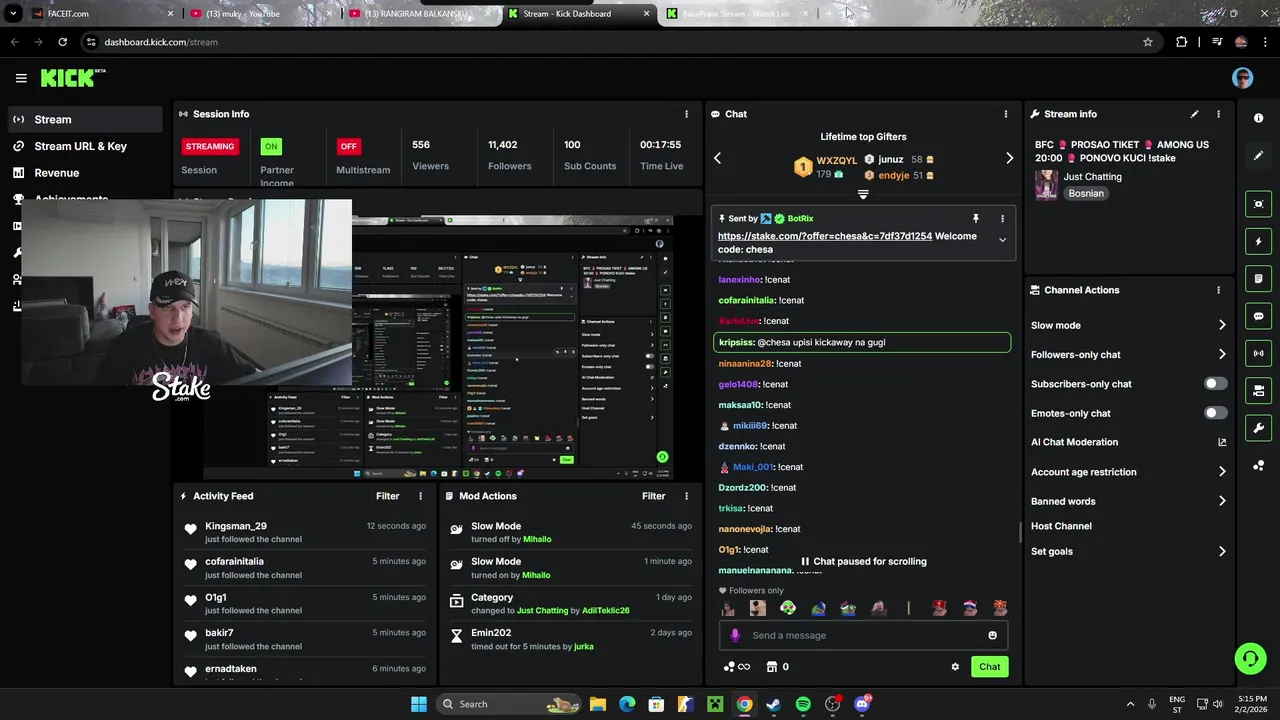Toggle the wrench widget icon in sidebar
Image resolution: width=1280 pixels, height=720 pixels.
click(x=1258, y=428)
